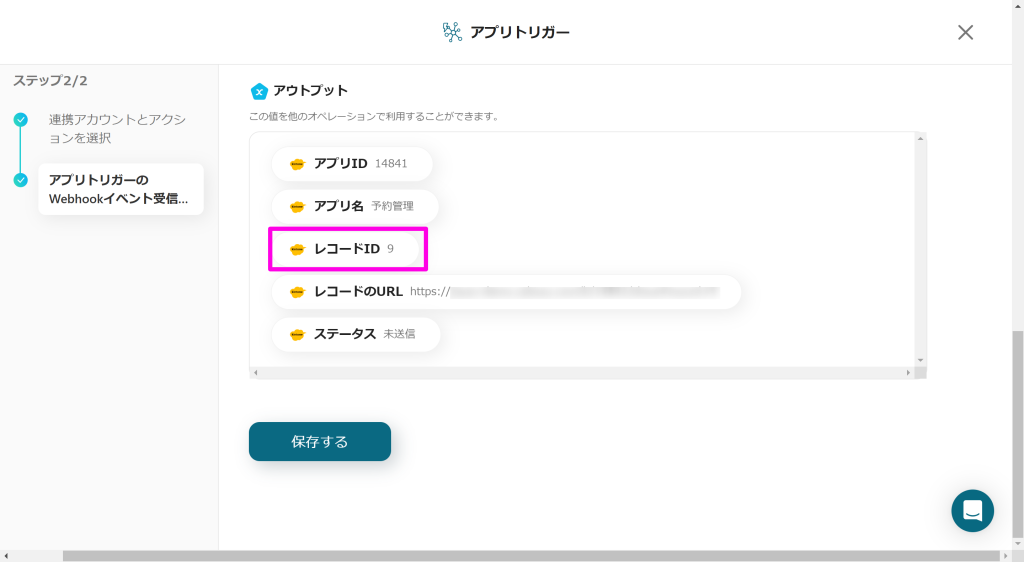The image size is (1024, 562).
Task: Click the kintone icon beside ステータス
Action: click(x=297, y=334)
